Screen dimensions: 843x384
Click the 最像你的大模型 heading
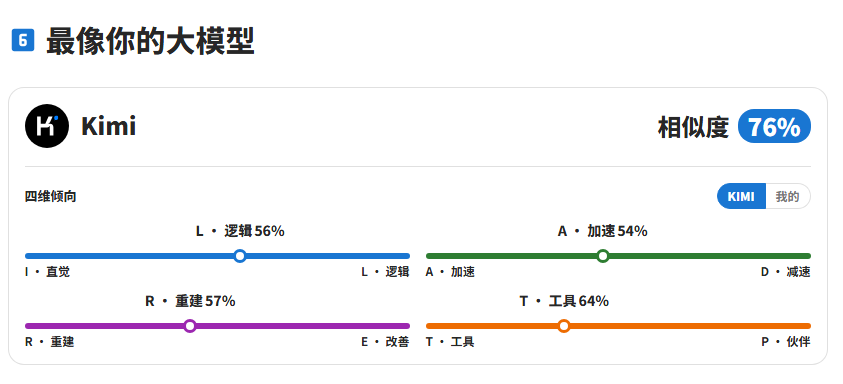coord(151,41)
